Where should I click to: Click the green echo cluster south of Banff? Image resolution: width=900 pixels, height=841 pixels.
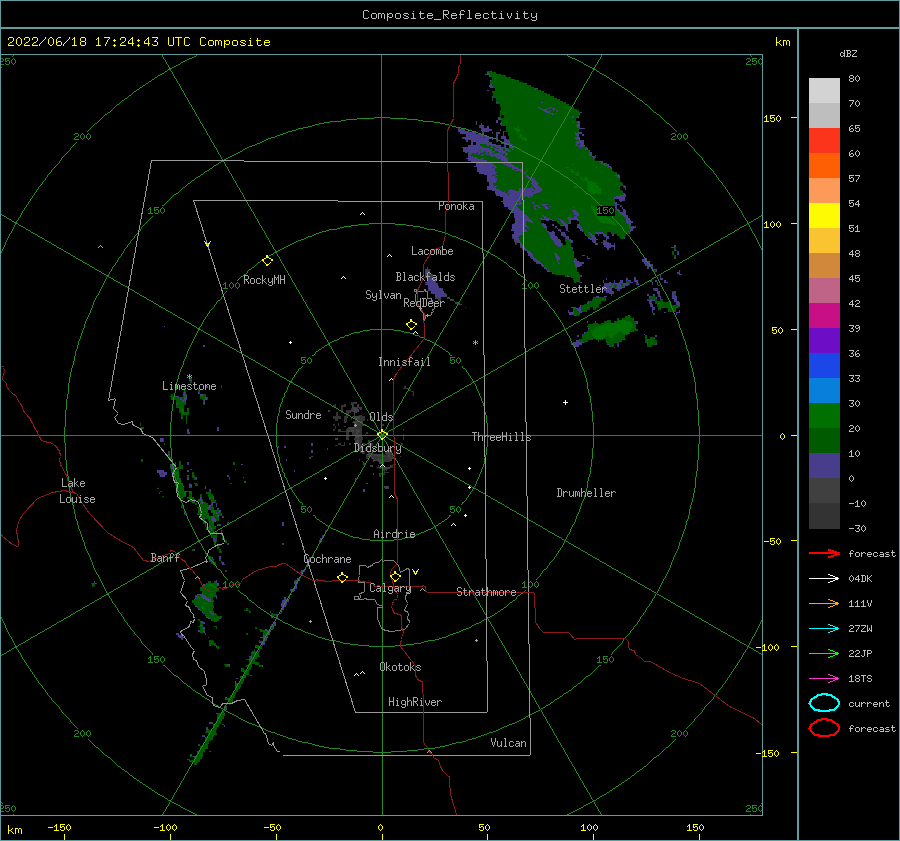coord(207,600)
